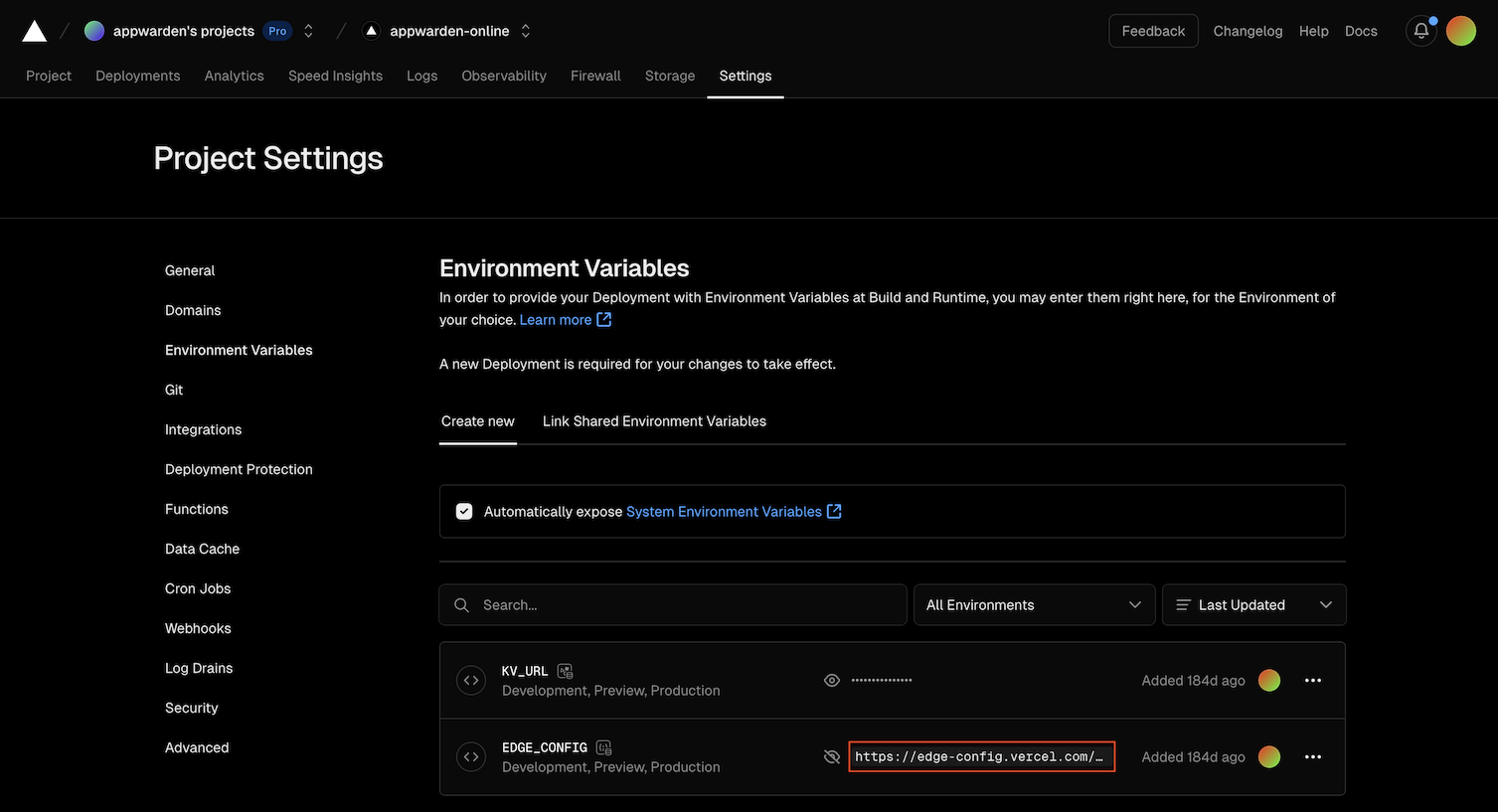
Task: Click the magnifier icon in the search bar
Action: click(461, 604)
